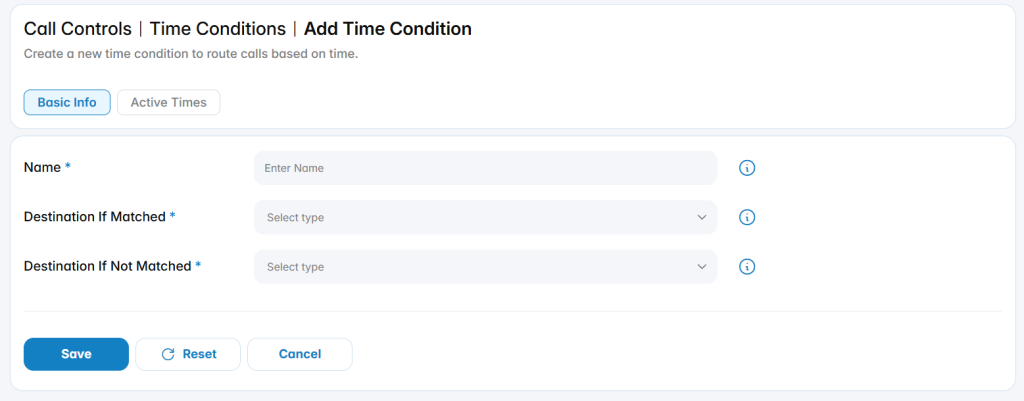Screen dimensions: 1024x401
Task: Open the Destination If Not Matched select type dropdown
Action: coord(485,266)
